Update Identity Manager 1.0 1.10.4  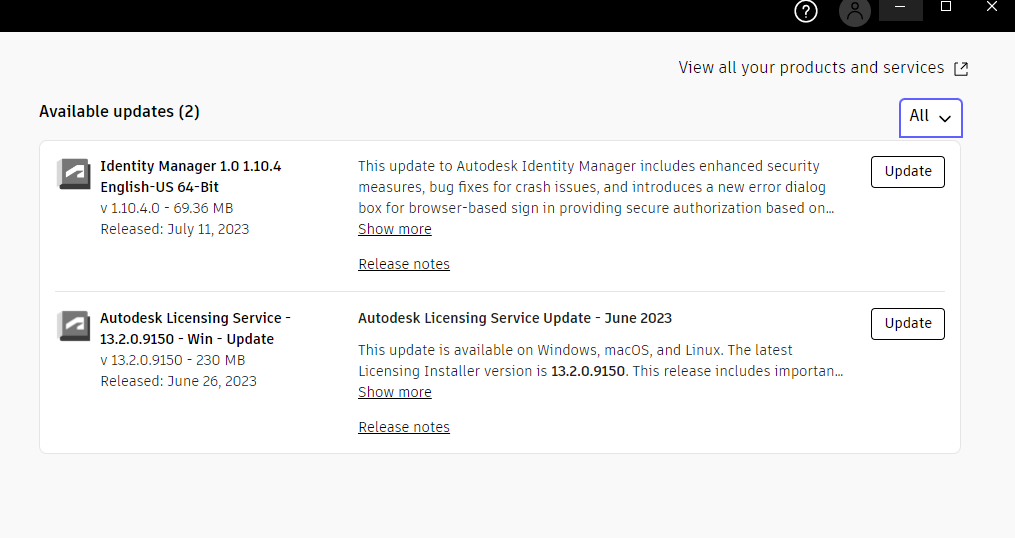coord(907,171)
